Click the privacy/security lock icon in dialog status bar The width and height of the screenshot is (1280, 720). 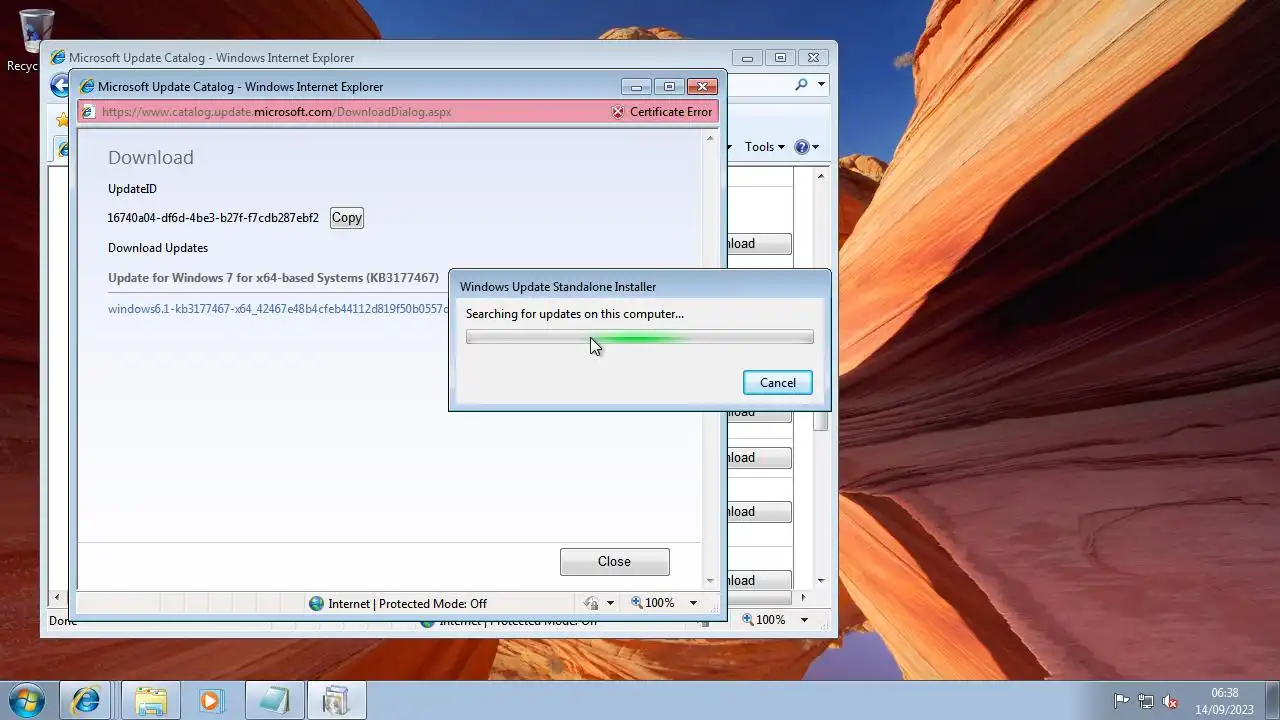coord(591,603)
